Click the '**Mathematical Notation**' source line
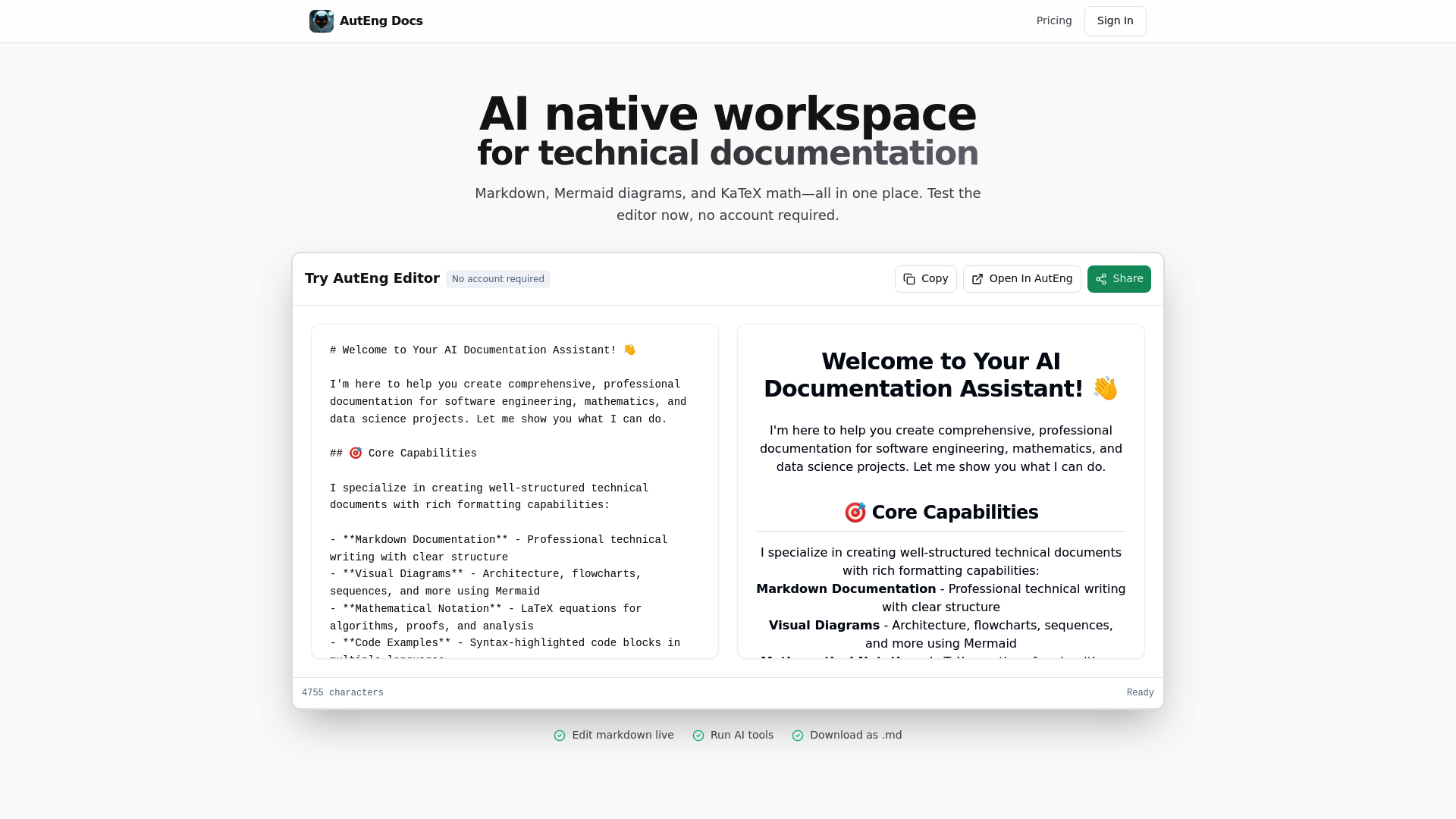Viewport: 1456px width, 819px height. pyautogui.click(x=485, y=617)
